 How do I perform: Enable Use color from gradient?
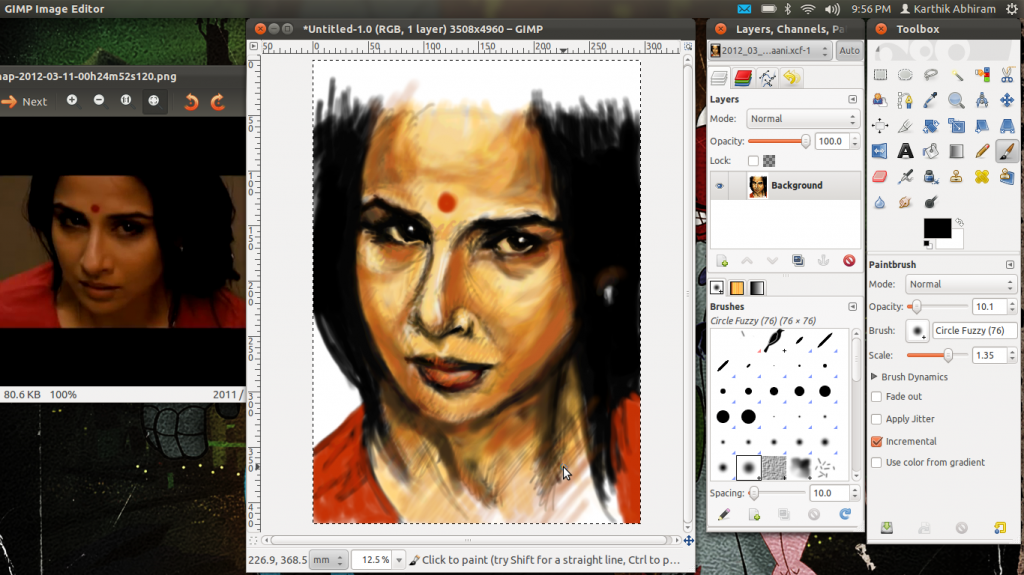pos(876,463)
